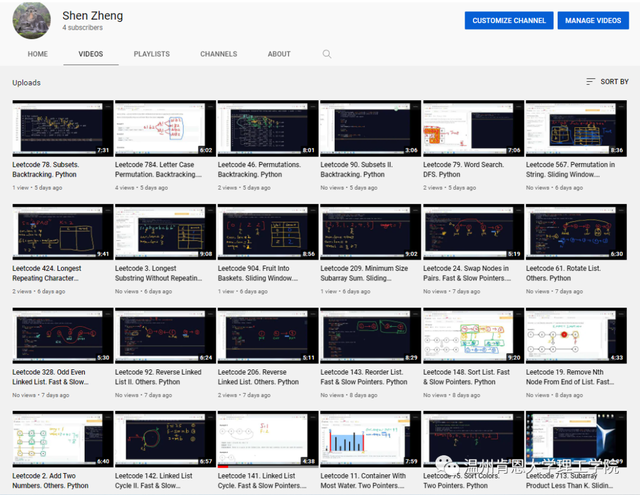This screenshot has height=495, width=640.
Task: Switch to the Playlists tab
Action: tap(151, 54)
